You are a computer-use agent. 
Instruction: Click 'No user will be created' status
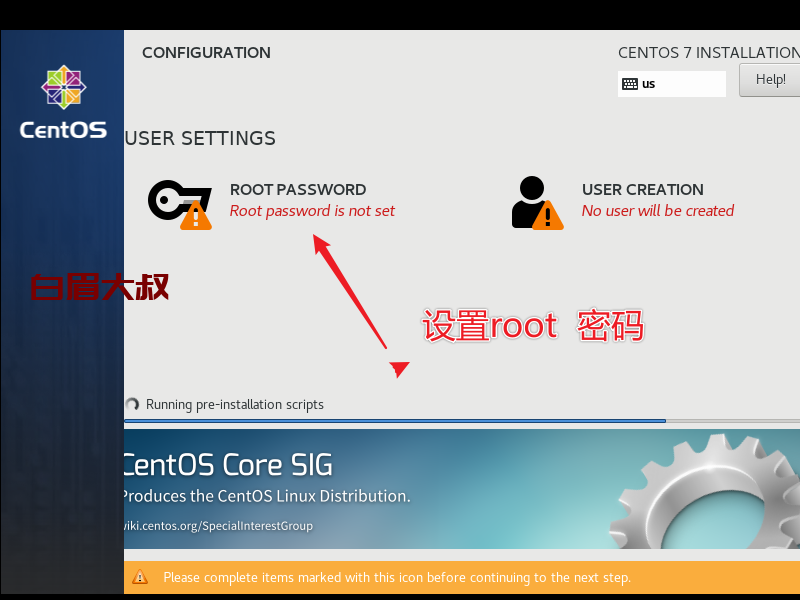point(658,211)
